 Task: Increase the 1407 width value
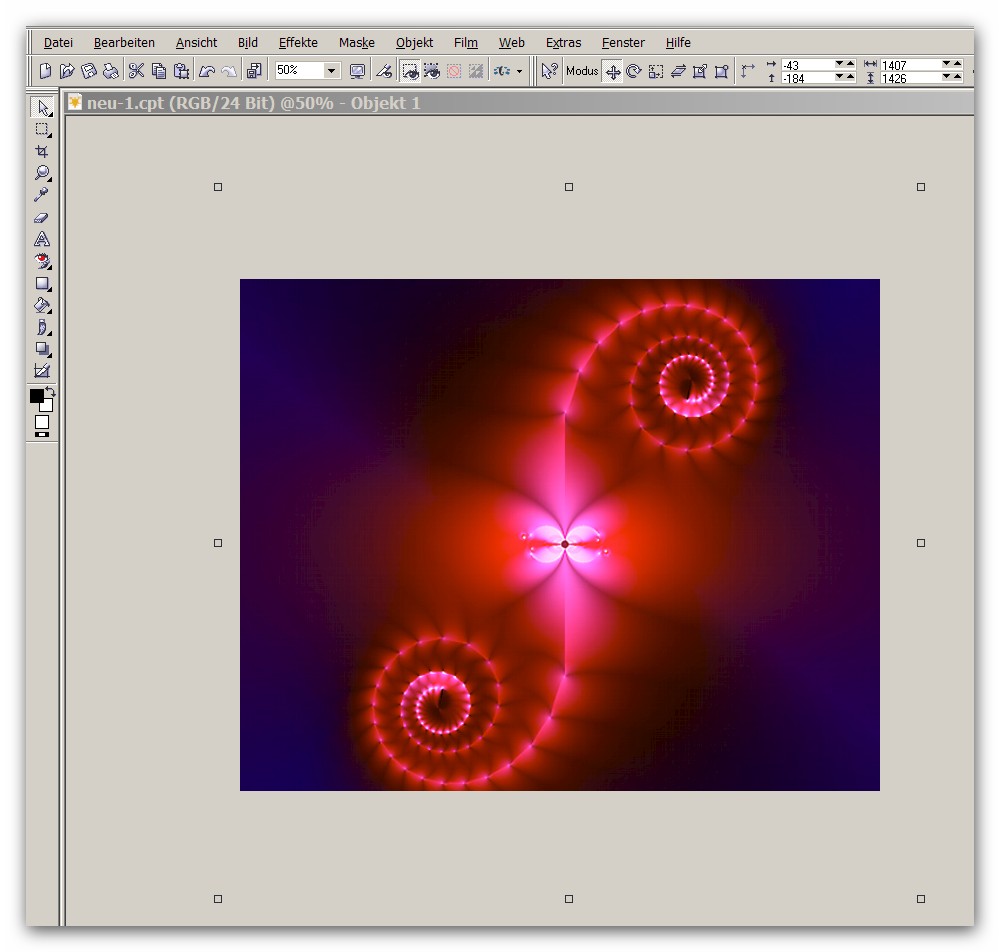click(x=957, y=64)
